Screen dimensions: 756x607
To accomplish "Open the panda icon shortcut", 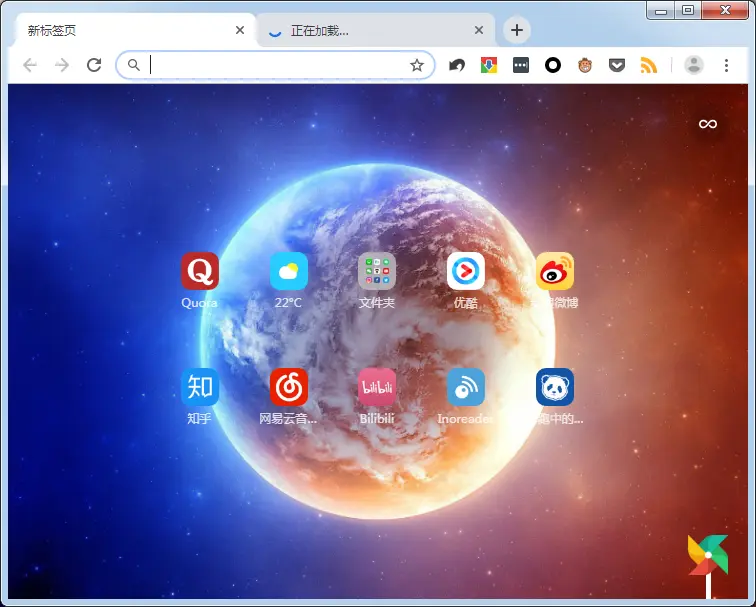I will coord(555,387).
